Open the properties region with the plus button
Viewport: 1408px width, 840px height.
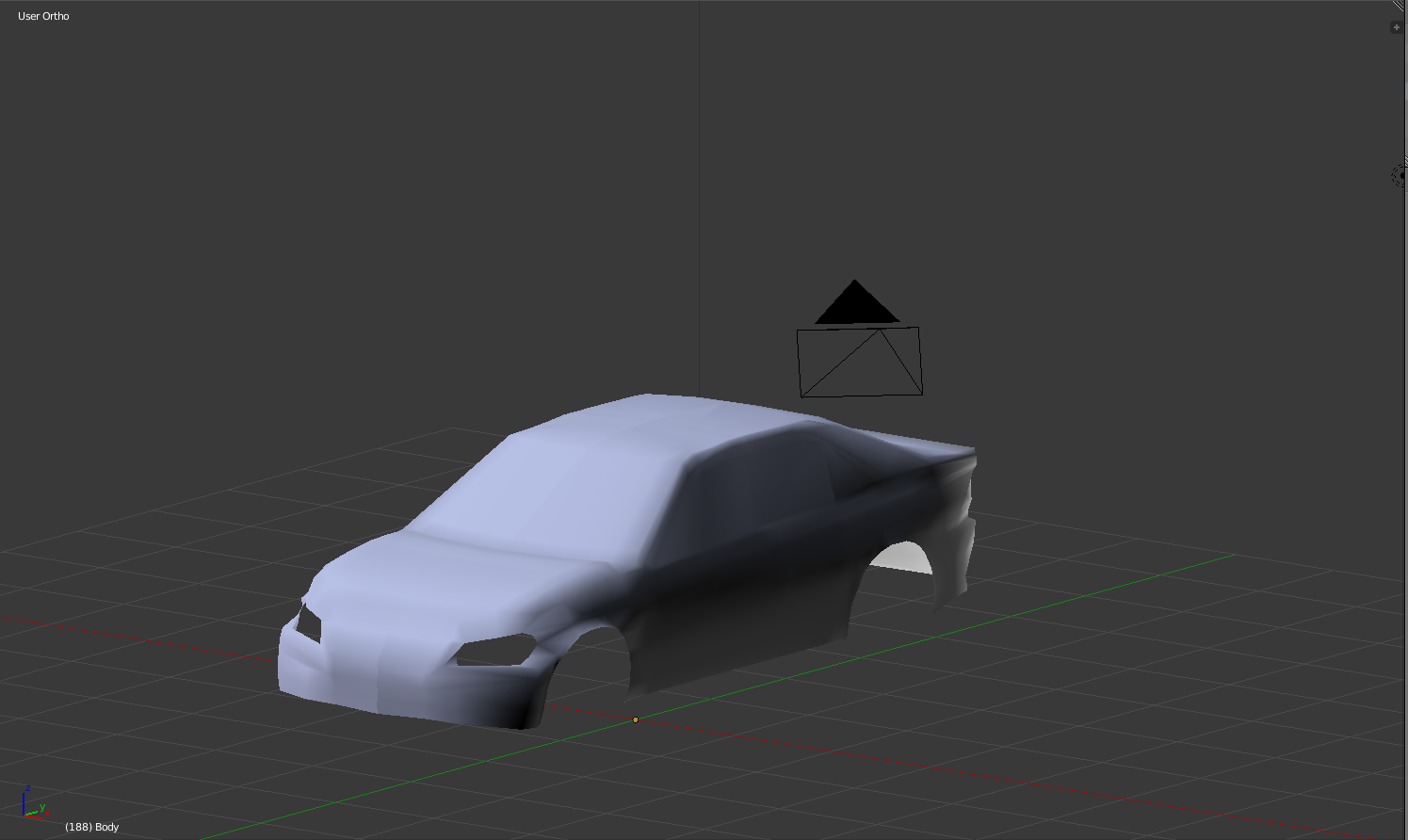pyautogui.click(x=1396, y=27)
